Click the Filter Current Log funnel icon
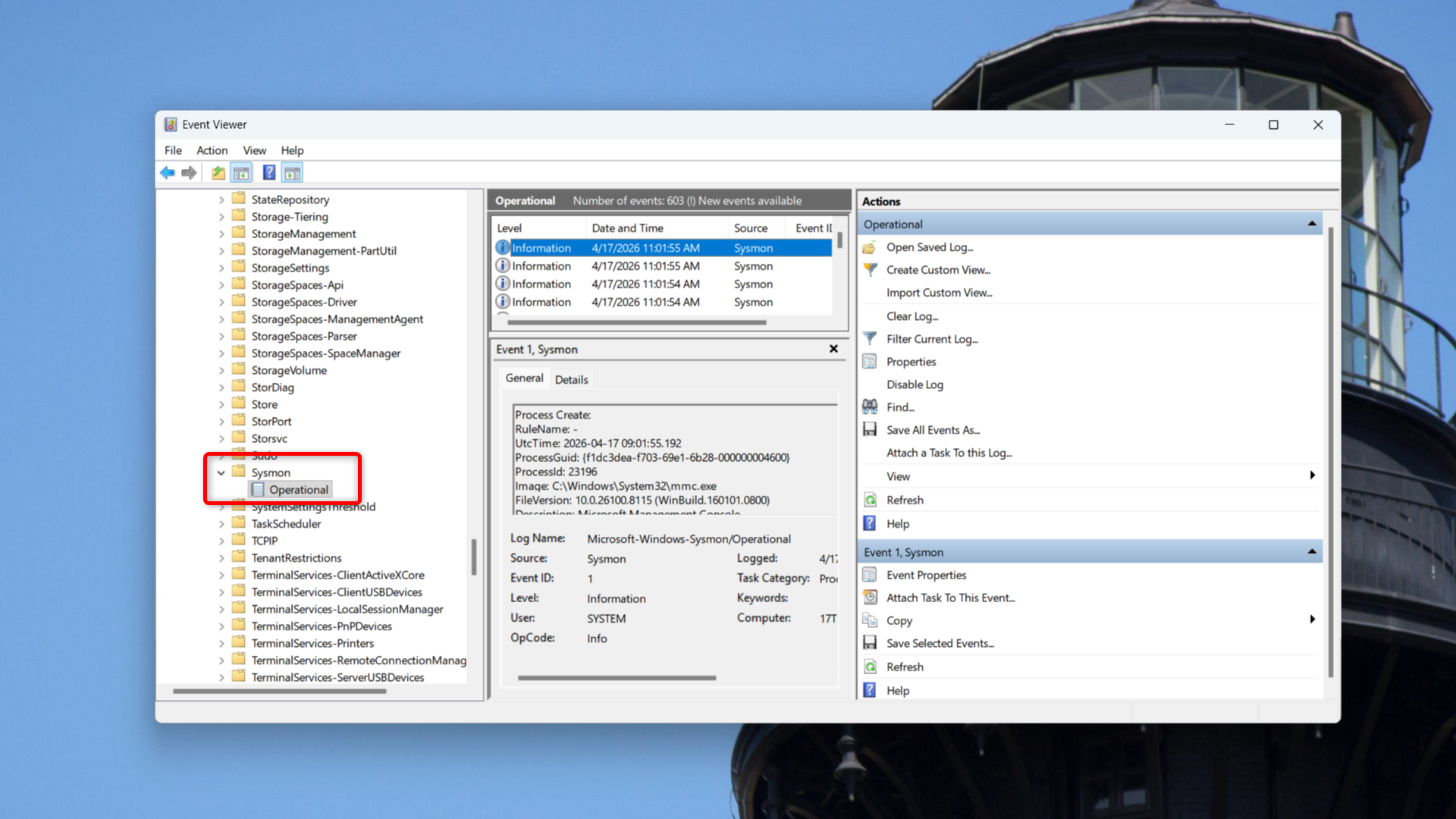 click(x=870, y=339)
